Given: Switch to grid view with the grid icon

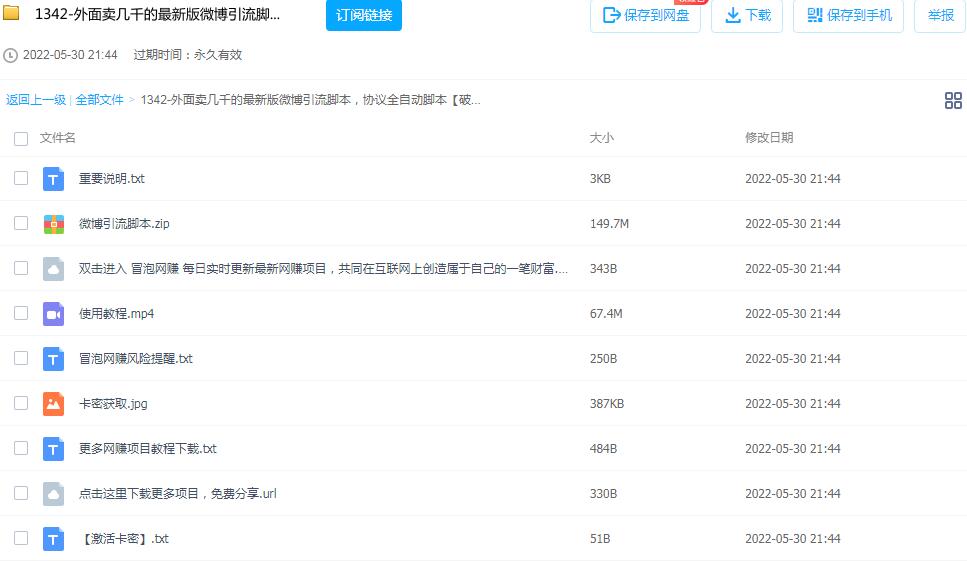Looking at the screenshot, I should pos(953,101).
